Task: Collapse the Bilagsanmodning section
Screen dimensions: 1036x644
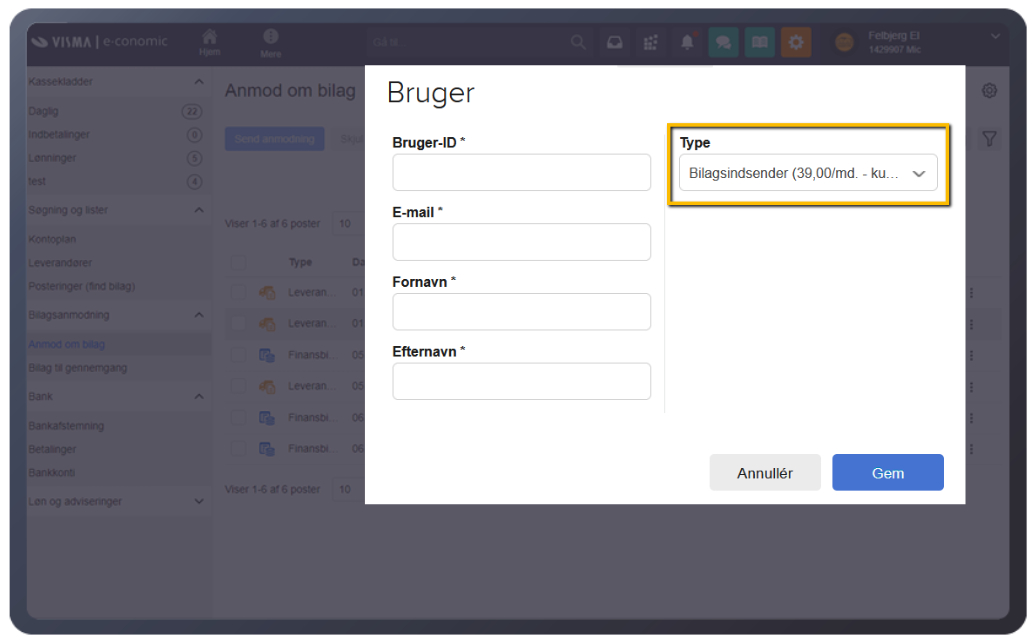Action: click(199, 315)
